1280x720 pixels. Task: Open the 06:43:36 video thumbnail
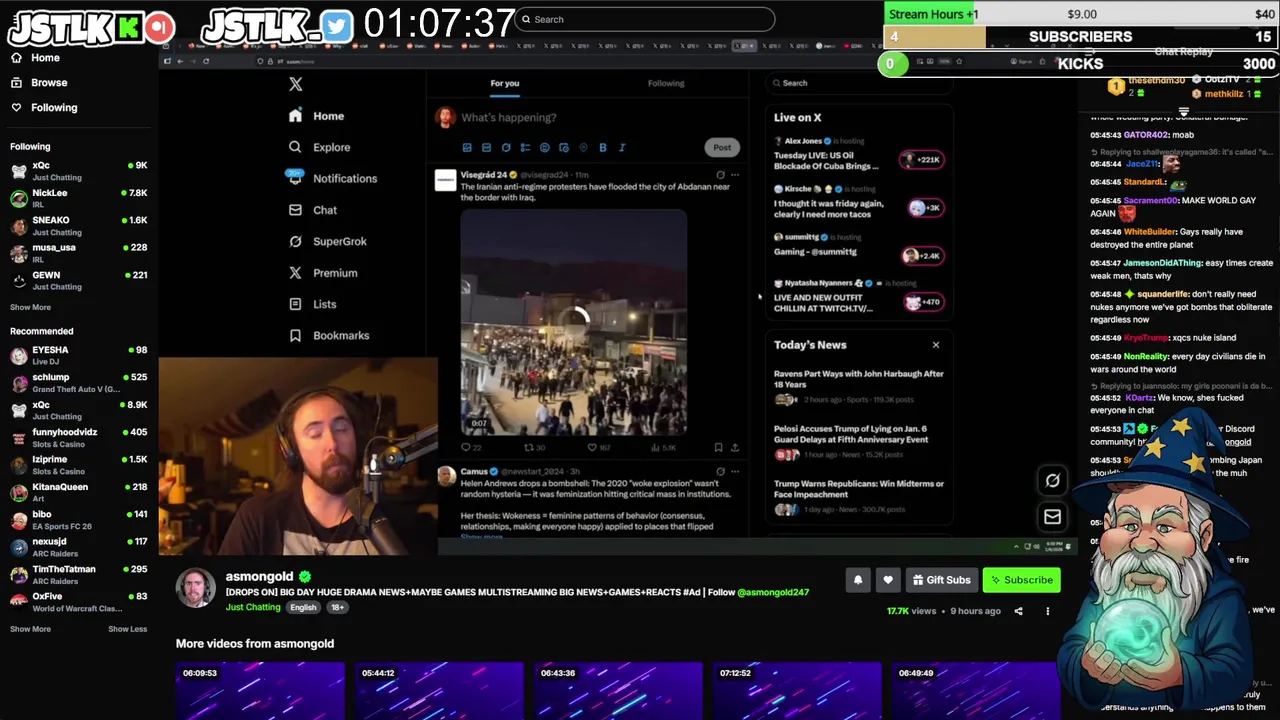pos(618,691)
